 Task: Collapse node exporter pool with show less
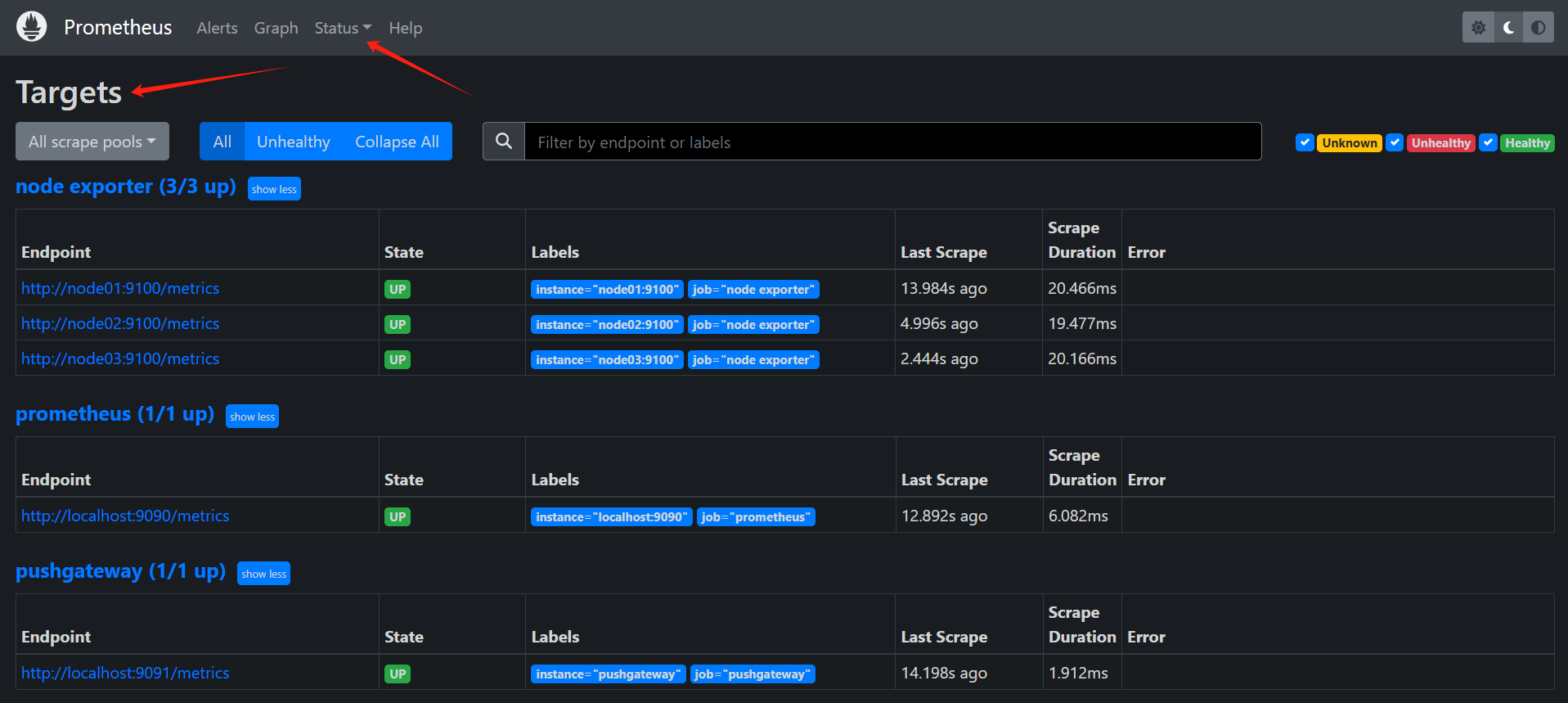274,189
